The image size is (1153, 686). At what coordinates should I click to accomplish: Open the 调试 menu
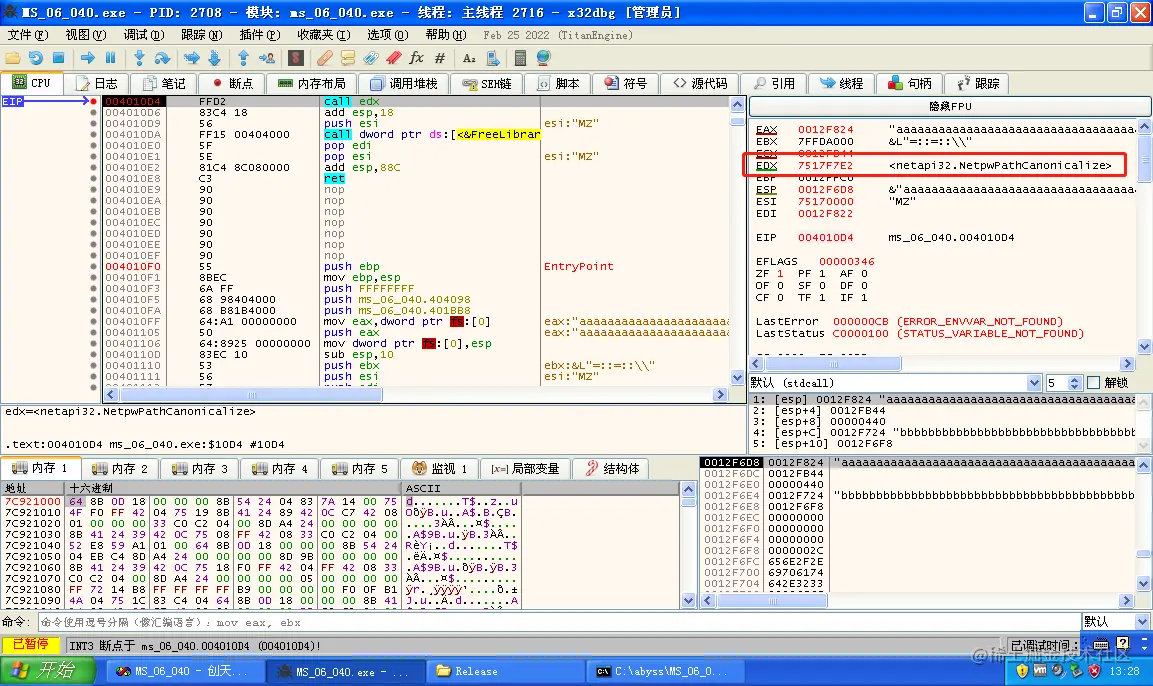pyautogui.click(x=144, y=35)
